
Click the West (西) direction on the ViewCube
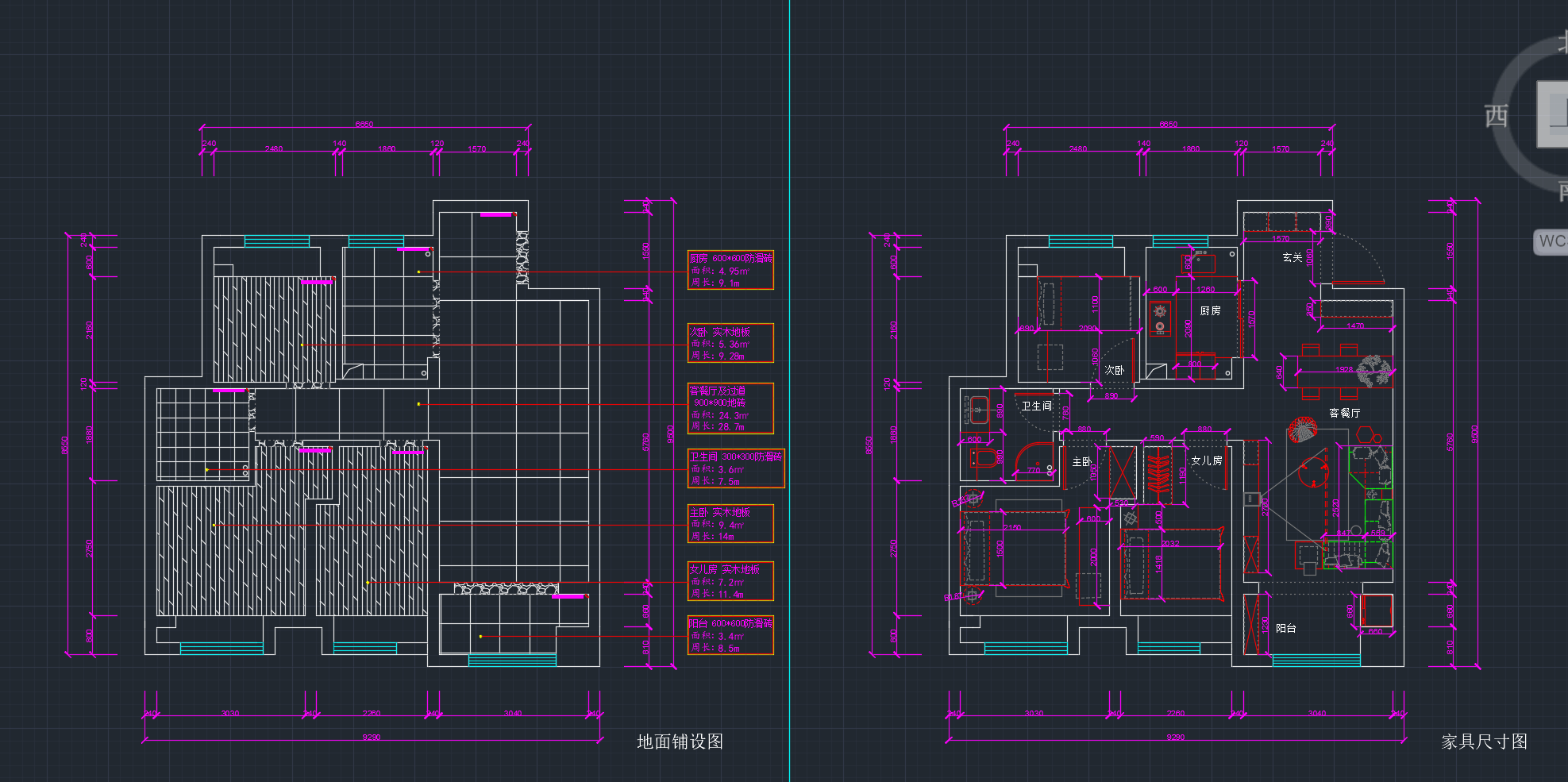[1497, 116]
